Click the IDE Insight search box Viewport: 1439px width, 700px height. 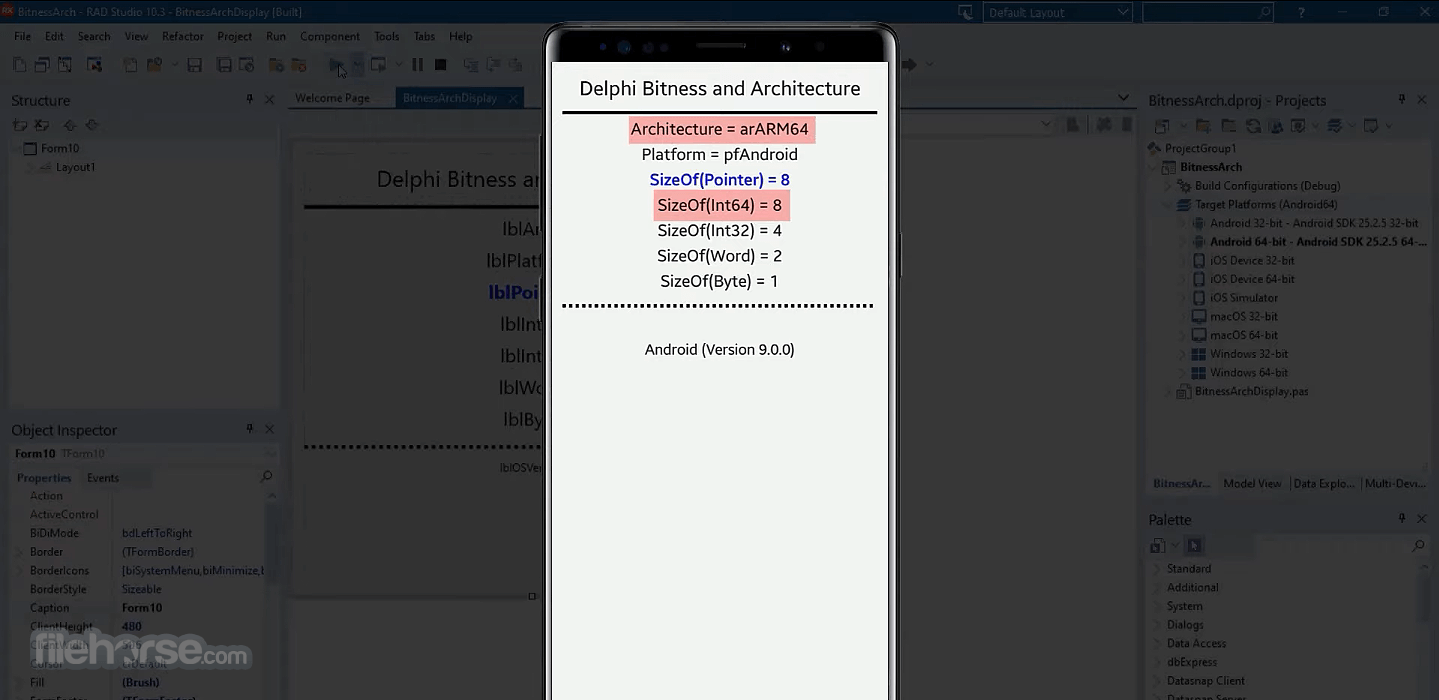tap(1208, 12)
